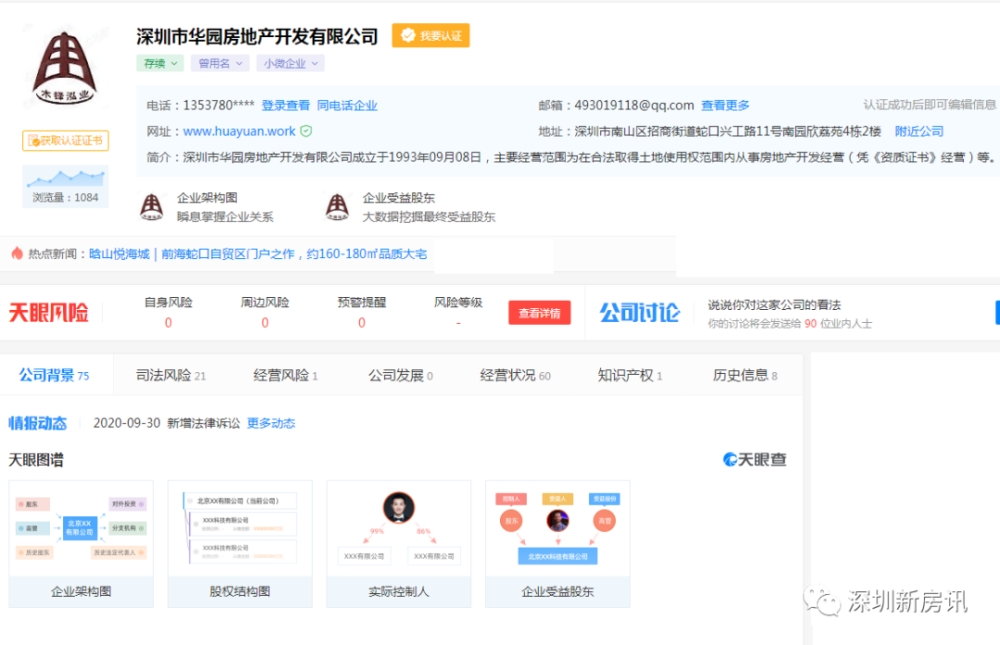1000x645 pixels.
Task: Click the 认证成功后即可编辑信息 notice
Action: point(930,105)
